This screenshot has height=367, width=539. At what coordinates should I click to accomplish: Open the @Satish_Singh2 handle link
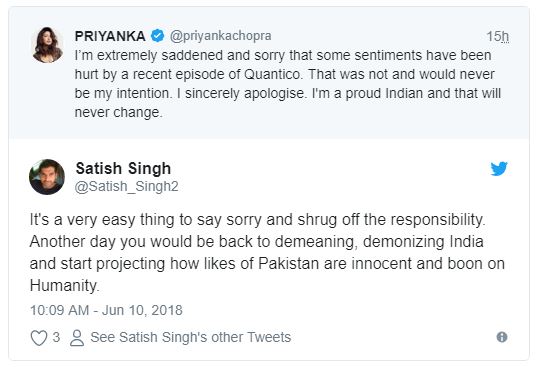coord(126,187)
